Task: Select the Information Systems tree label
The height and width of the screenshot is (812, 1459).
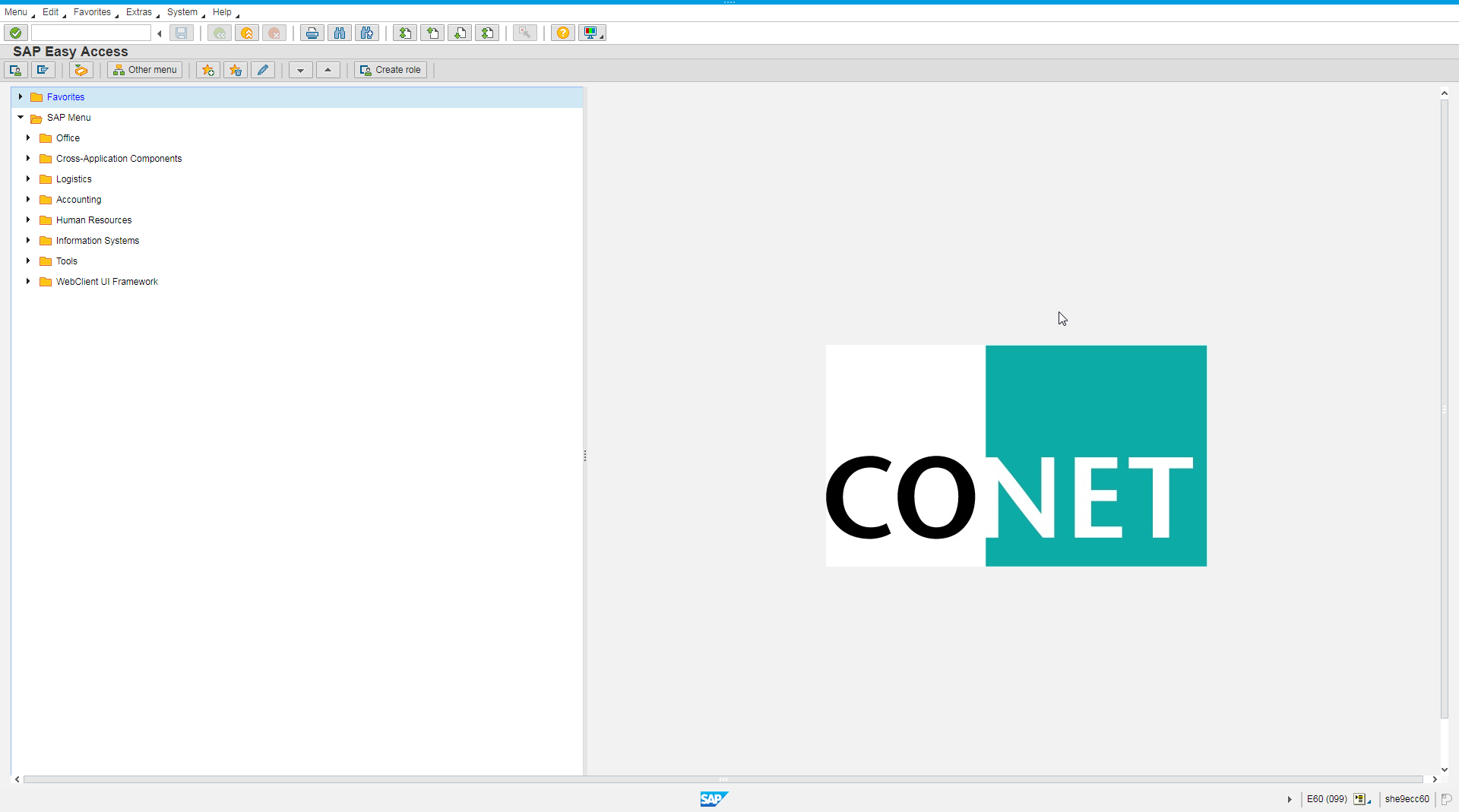Action: click(97, 241)
